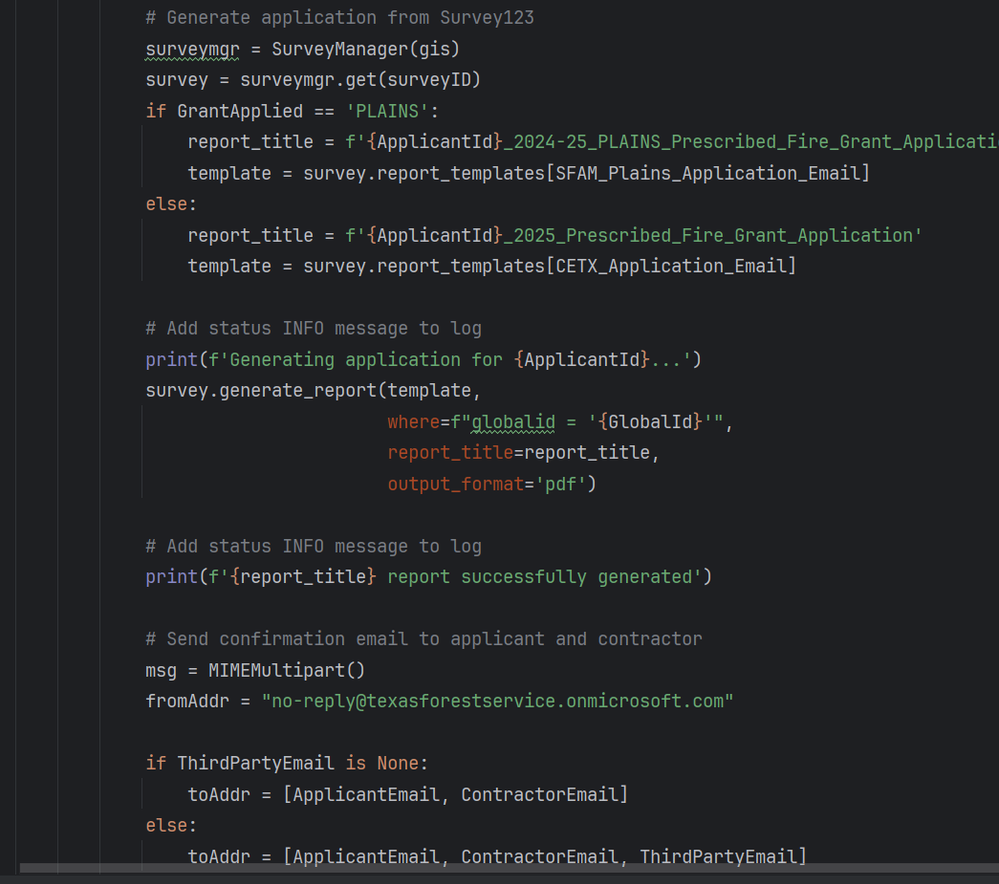Click "output_format='pdf'" argument
Image resolution: width=999 pixels, height=884 pixels.
487,484
